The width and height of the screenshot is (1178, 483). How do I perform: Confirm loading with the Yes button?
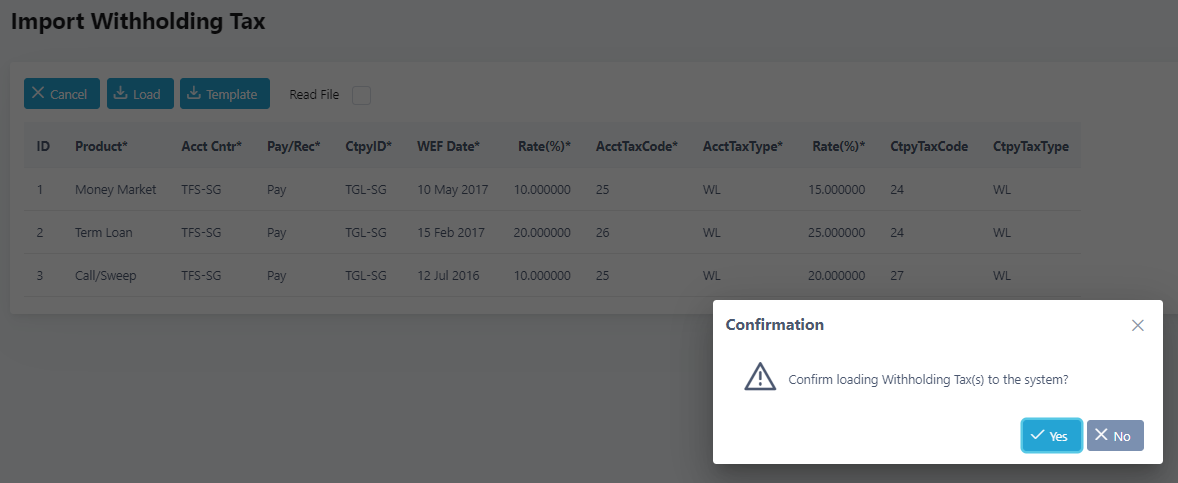coord(1051,436)
